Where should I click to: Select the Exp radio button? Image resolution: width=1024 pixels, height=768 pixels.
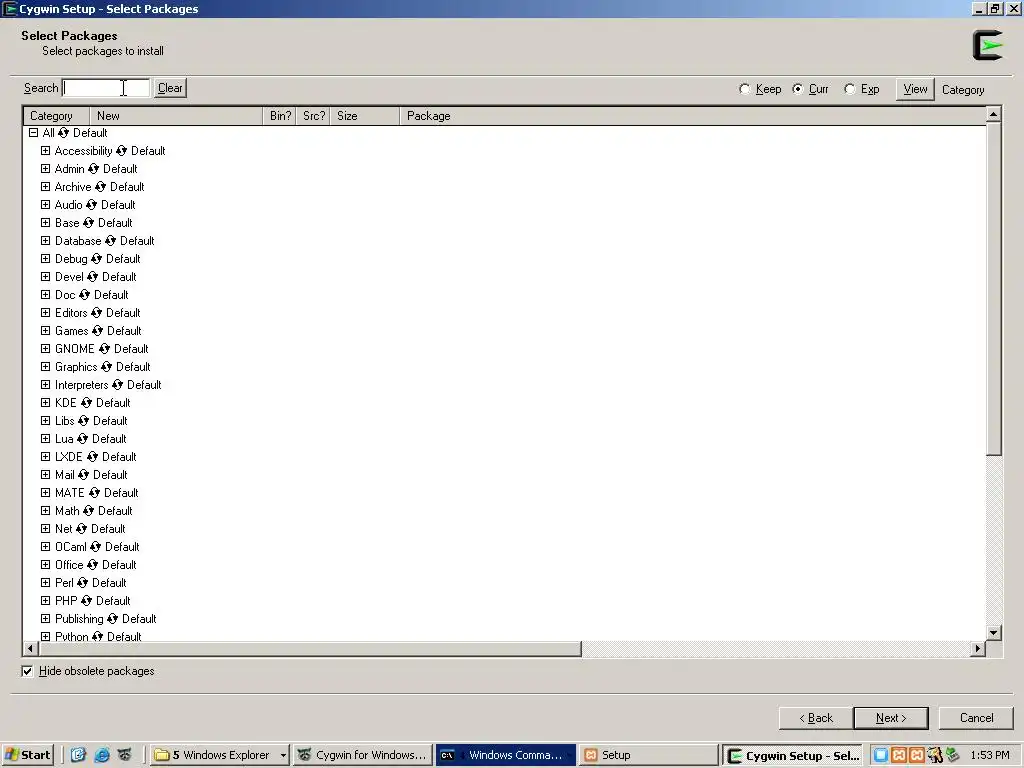[850, 89]
